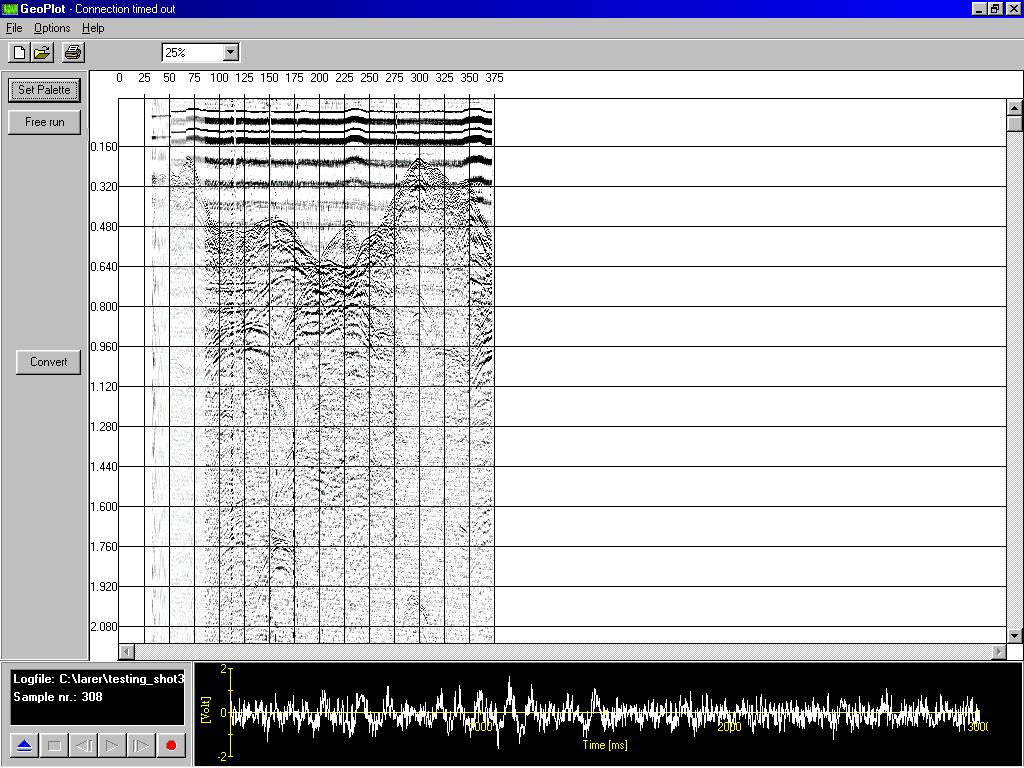Click the Set Palette button
Image resolution: width=1024 pixels, height=768 pixels.
point(44,90)
